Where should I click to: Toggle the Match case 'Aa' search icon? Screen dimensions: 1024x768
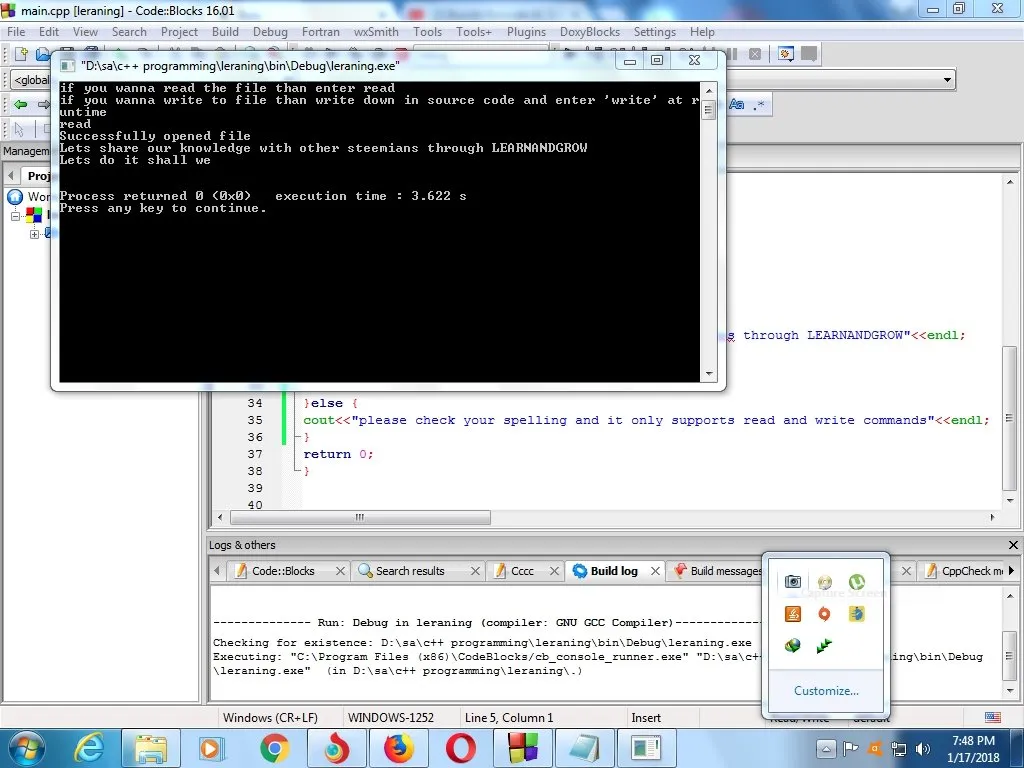click(x=736, y=104)
